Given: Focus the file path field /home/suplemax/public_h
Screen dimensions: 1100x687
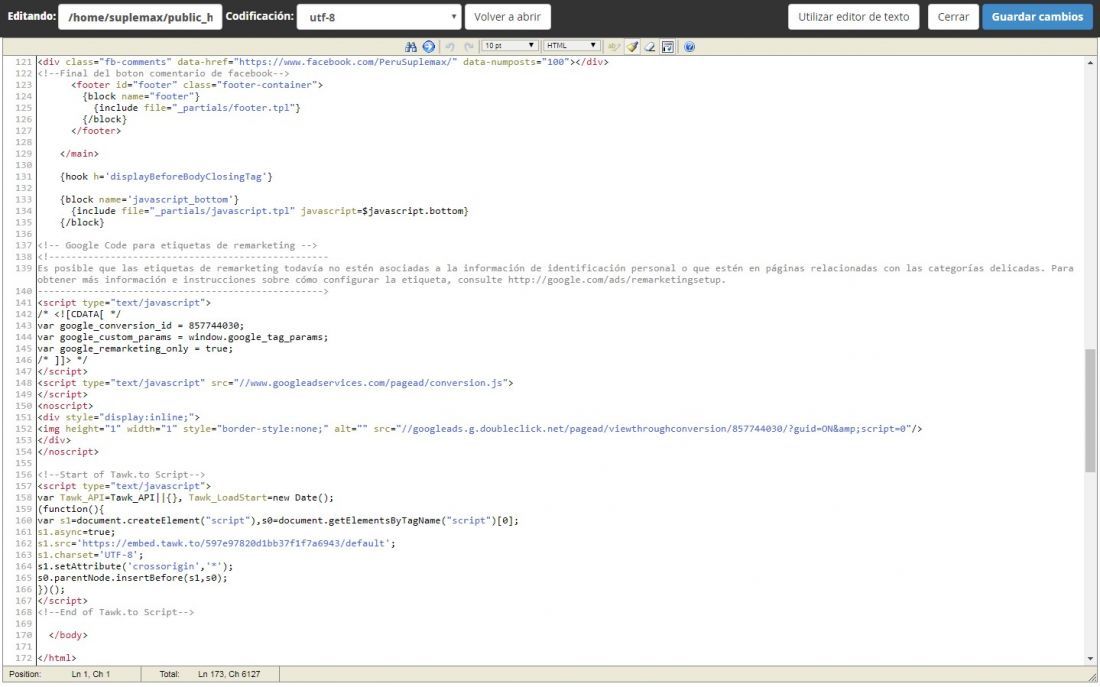Looking at the screenshot, I should pyautogui.click(x=140, y=17).
